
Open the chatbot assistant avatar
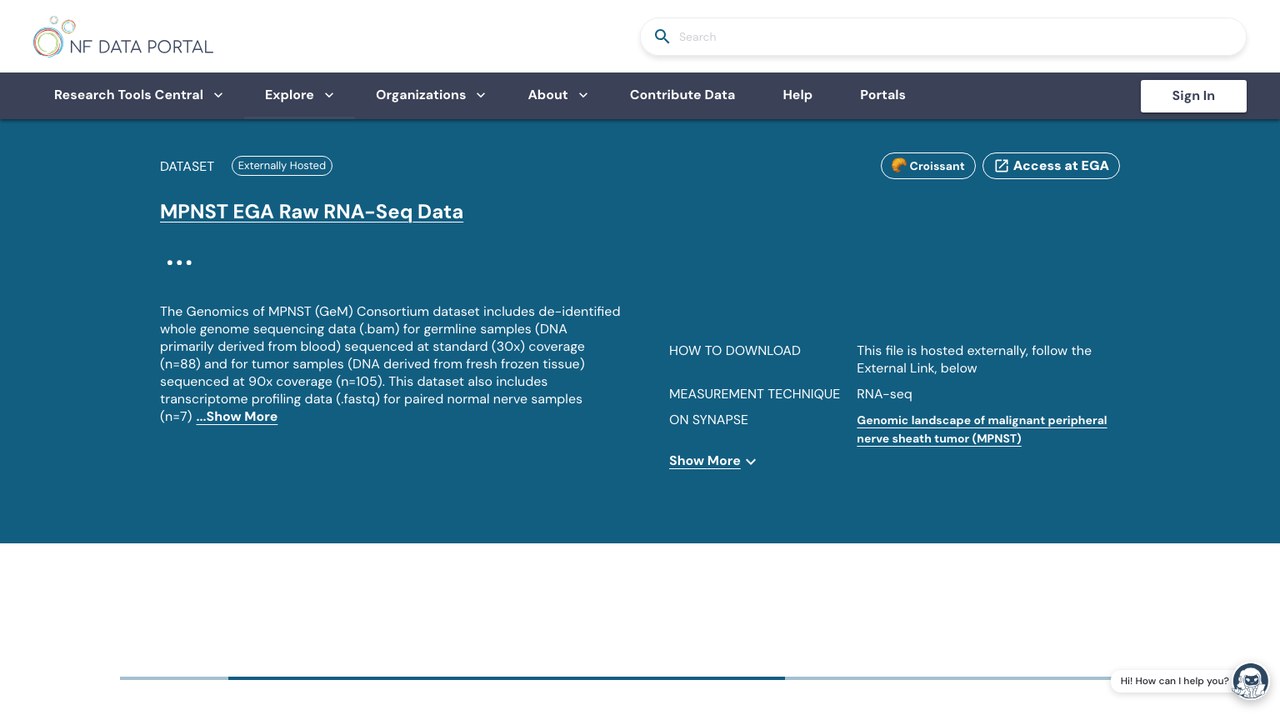pos(1250,681)
